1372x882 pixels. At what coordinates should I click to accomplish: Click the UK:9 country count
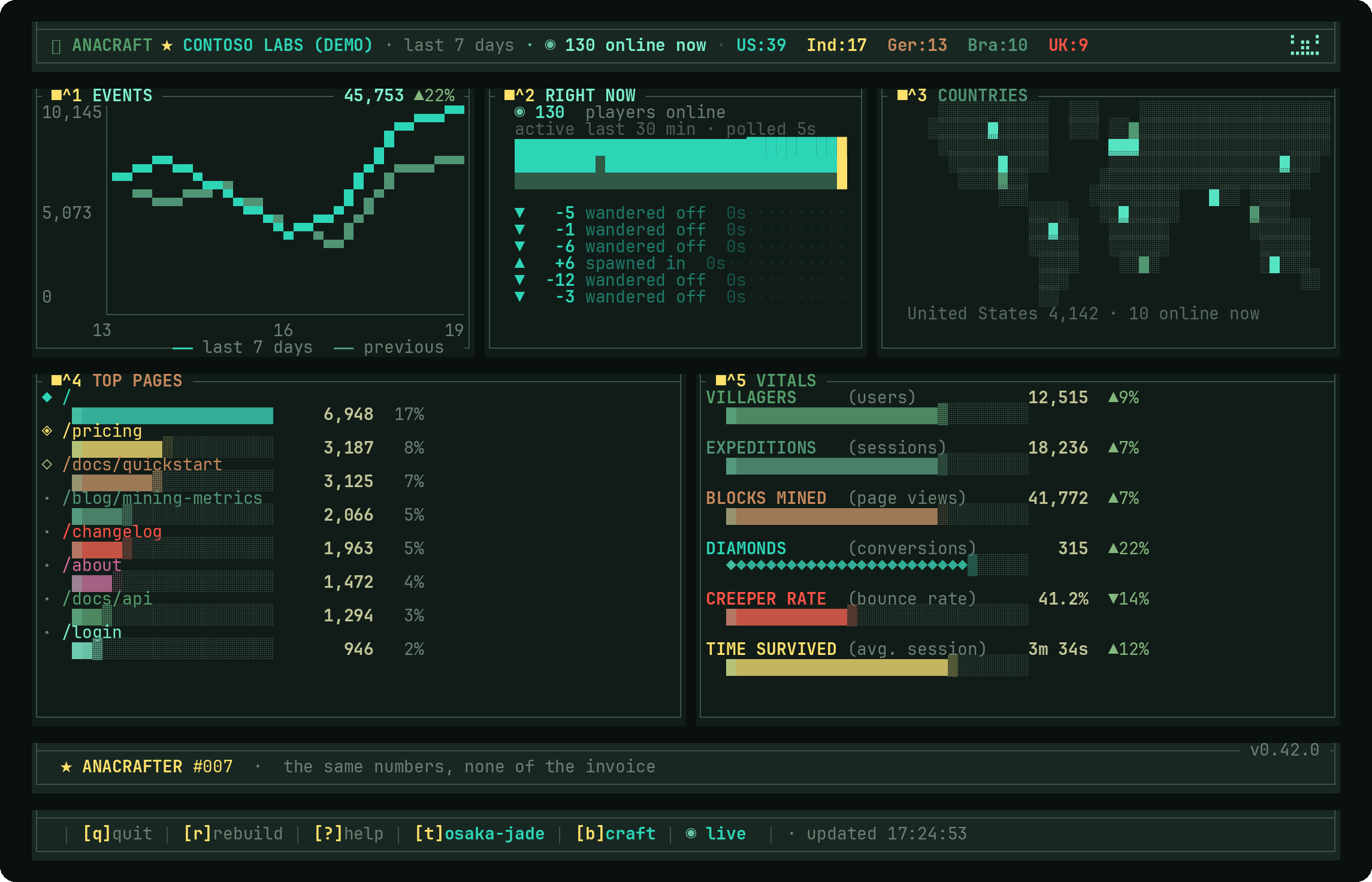pyautogui.click(x=1068, y=45)
